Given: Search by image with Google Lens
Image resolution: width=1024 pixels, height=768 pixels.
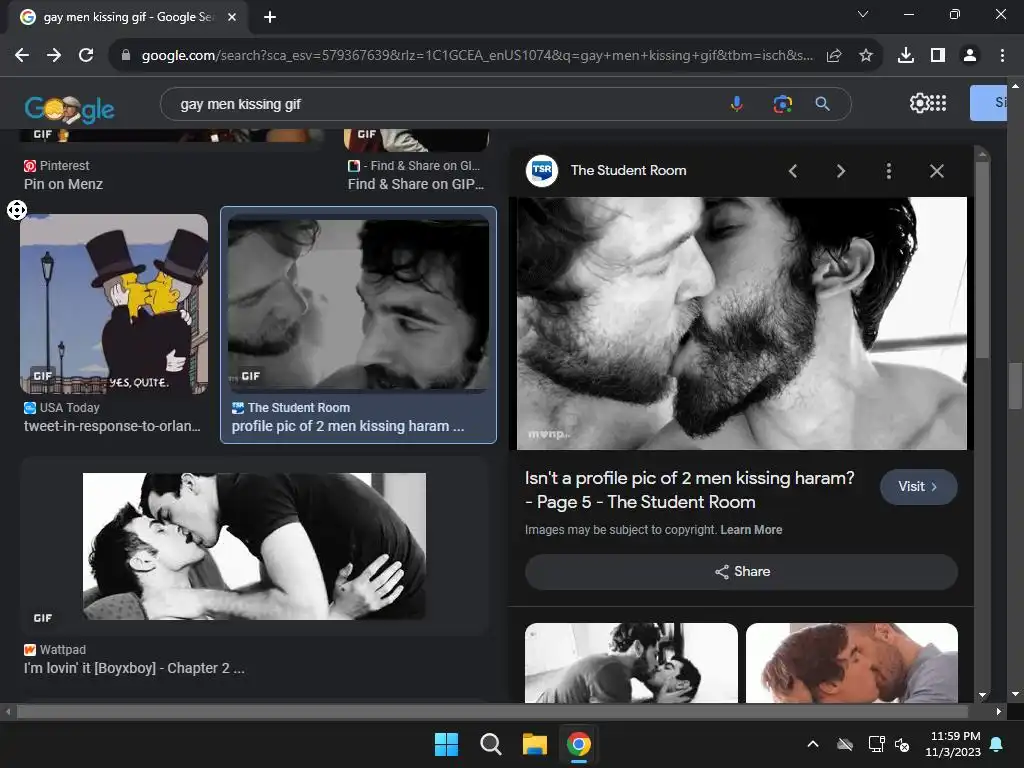Looking at the screenshot, I should click(x=782, y=104).
